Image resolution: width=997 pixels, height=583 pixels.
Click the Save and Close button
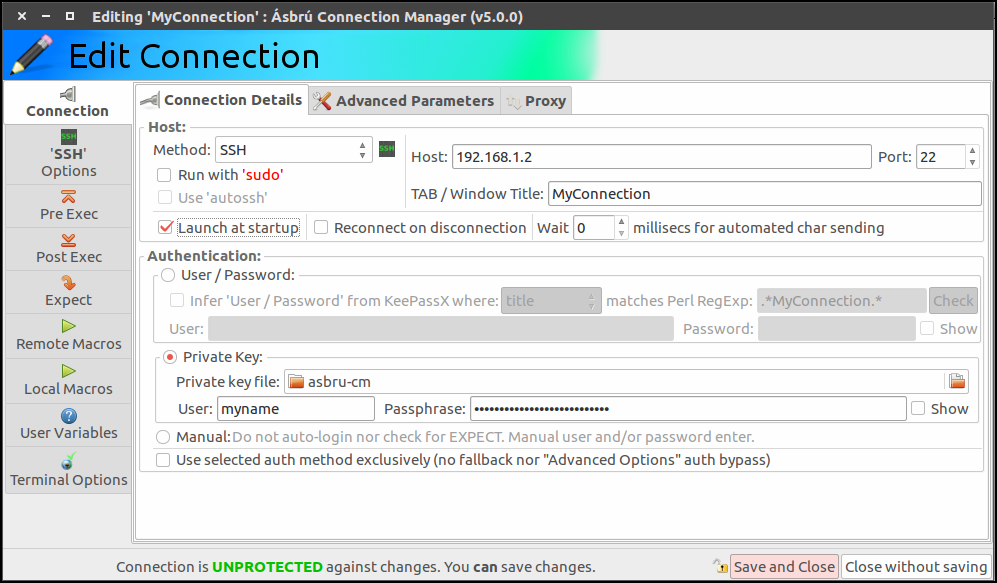783,566
